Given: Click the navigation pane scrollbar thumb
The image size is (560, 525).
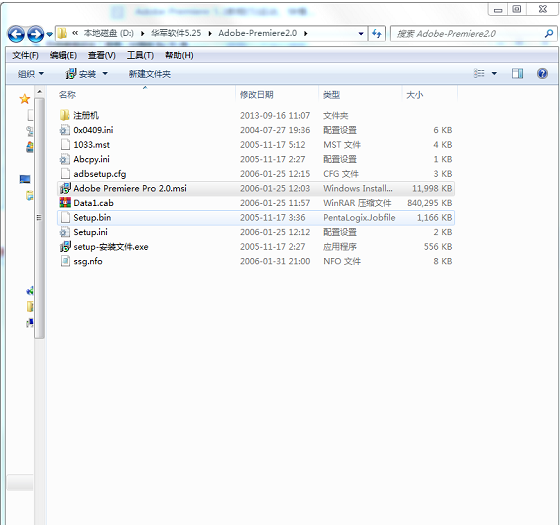Looking at the screenshot, I should click(x=39, y=217).
